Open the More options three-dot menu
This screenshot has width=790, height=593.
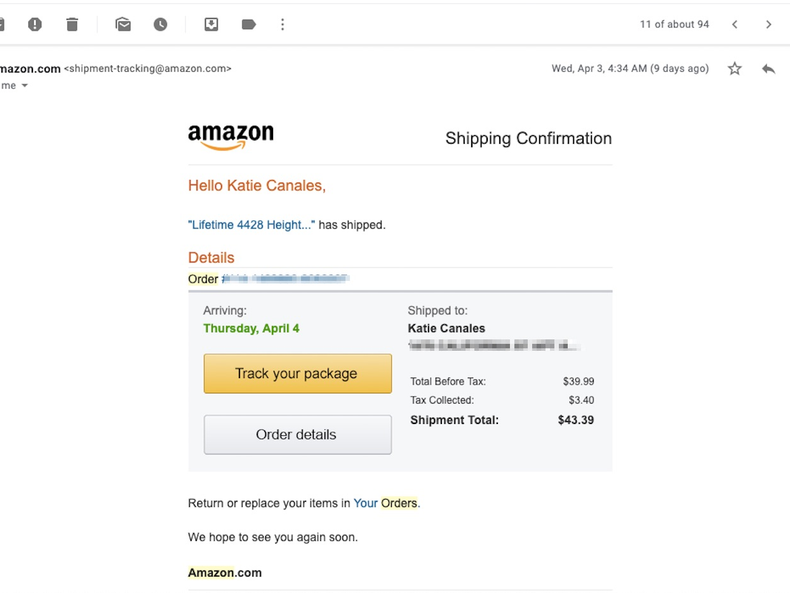point(283,24)
